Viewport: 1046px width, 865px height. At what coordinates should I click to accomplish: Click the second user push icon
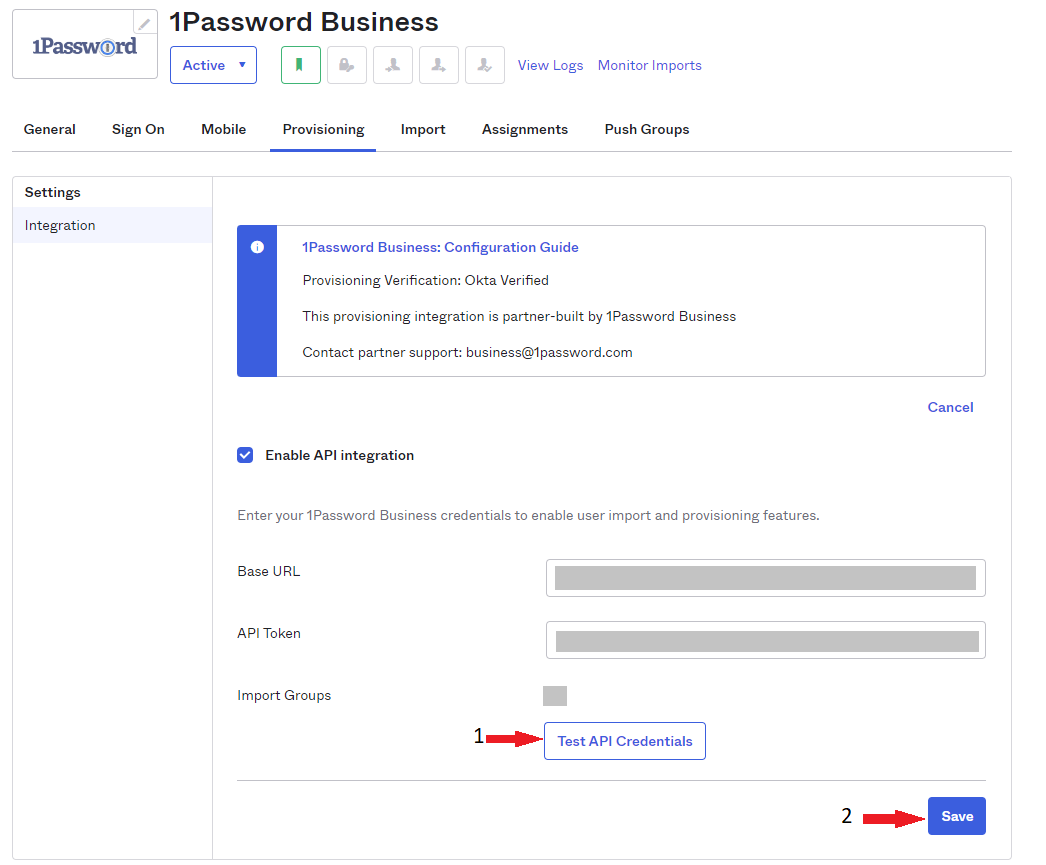tap(438, 64)
